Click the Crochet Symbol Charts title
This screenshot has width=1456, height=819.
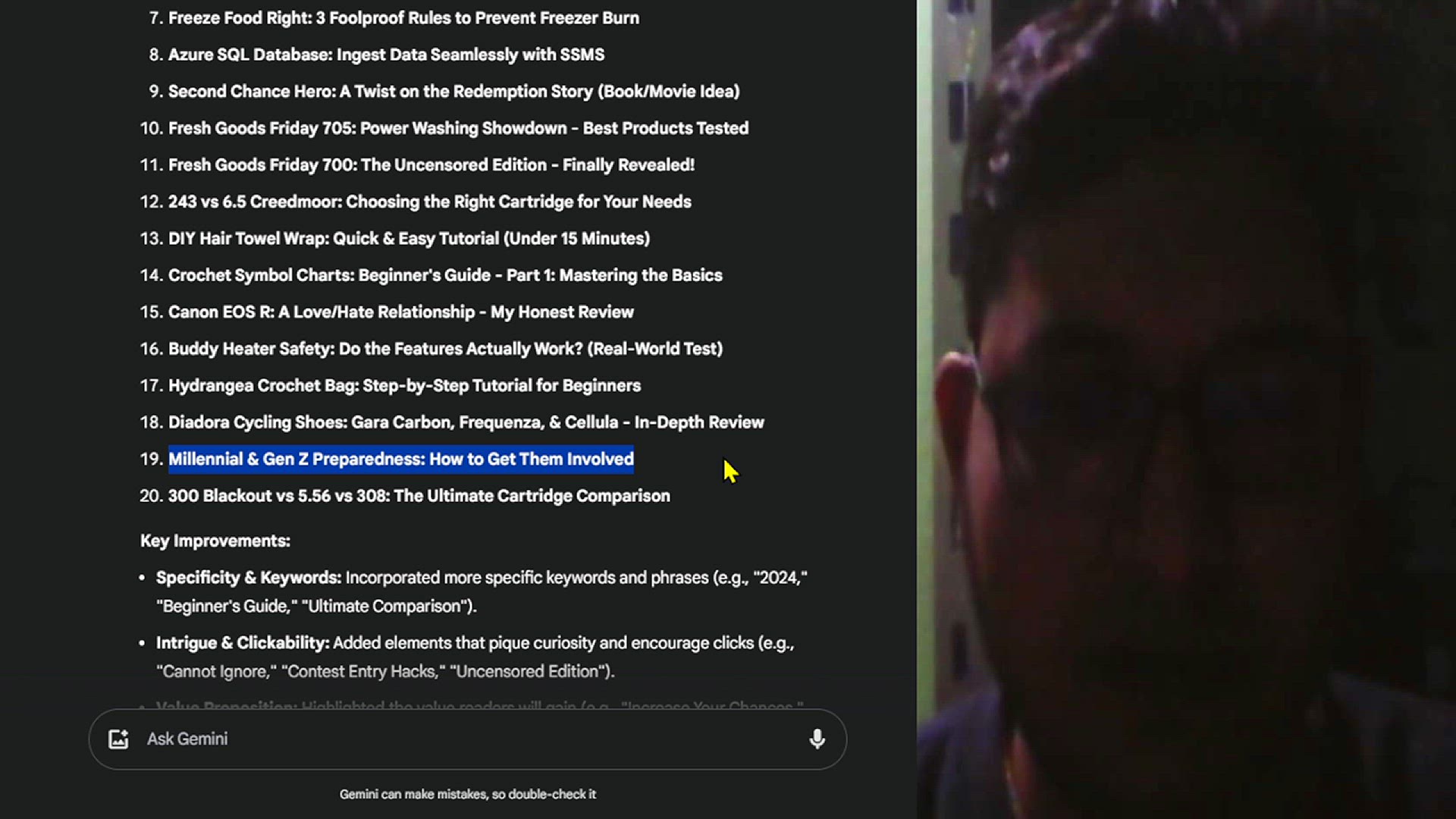[445, 275]
